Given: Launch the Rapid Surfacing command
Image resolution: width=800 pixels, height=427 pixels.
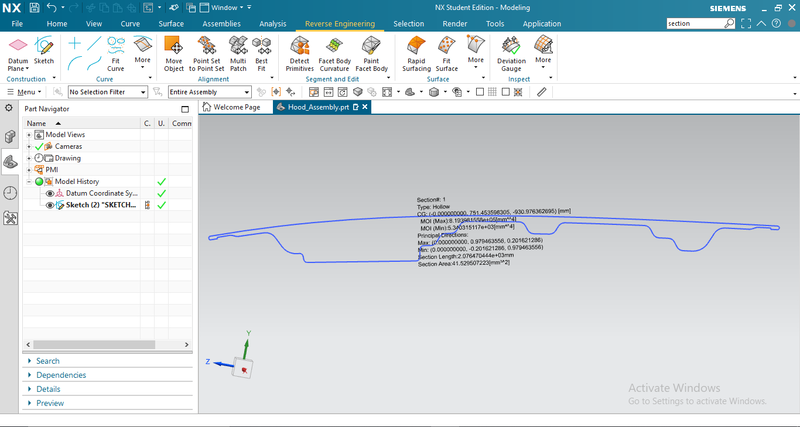Looking at the screenshot, I should [416, 54].
